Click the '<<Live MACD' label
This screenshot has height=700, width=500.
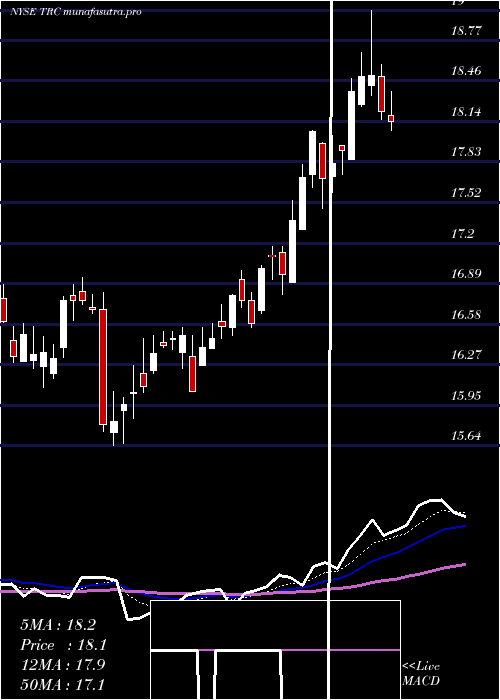click(421, 674)
